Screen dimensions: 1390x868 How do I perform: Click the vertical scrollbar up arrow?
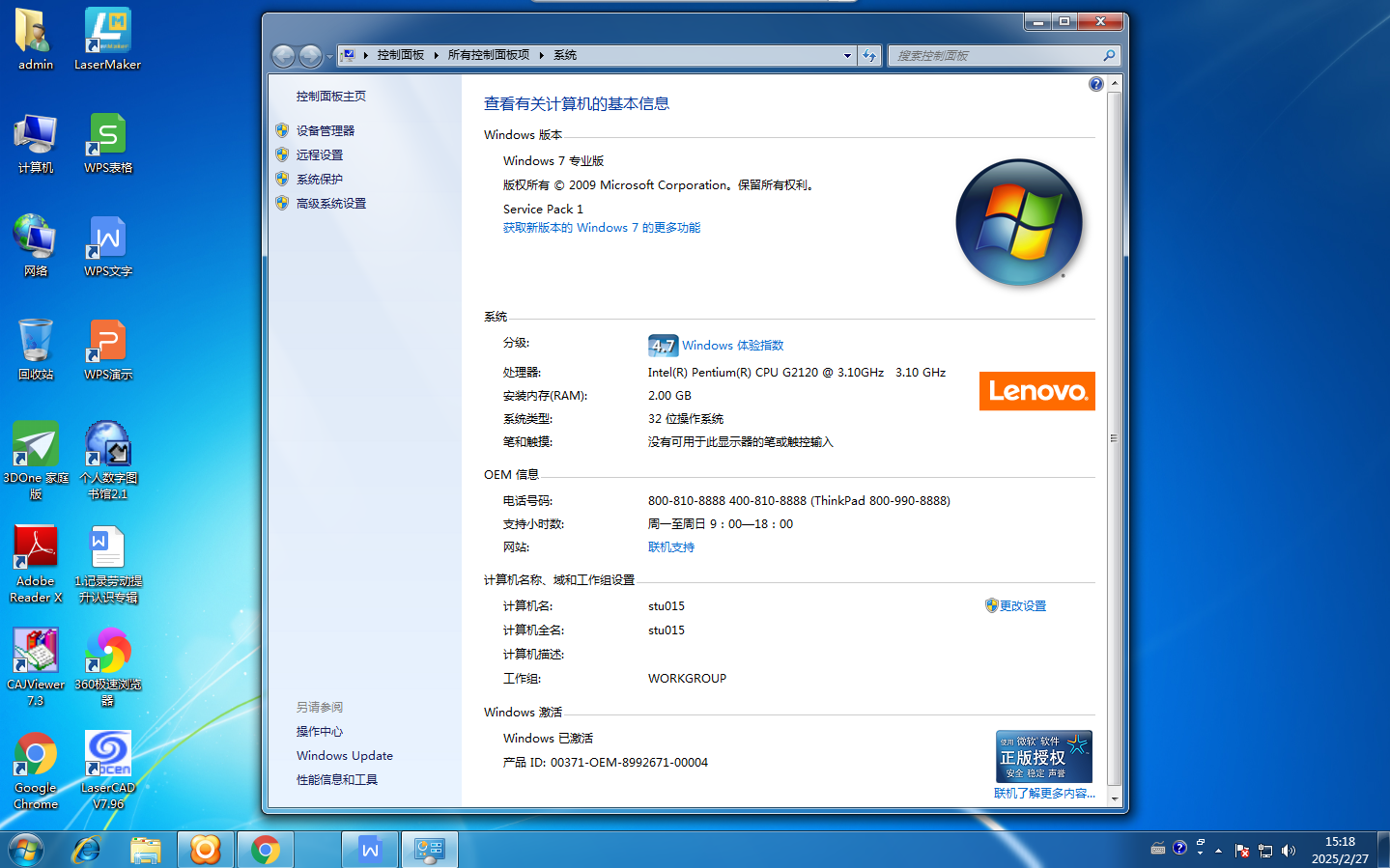pyautogui.click(x=1115, y=84)
